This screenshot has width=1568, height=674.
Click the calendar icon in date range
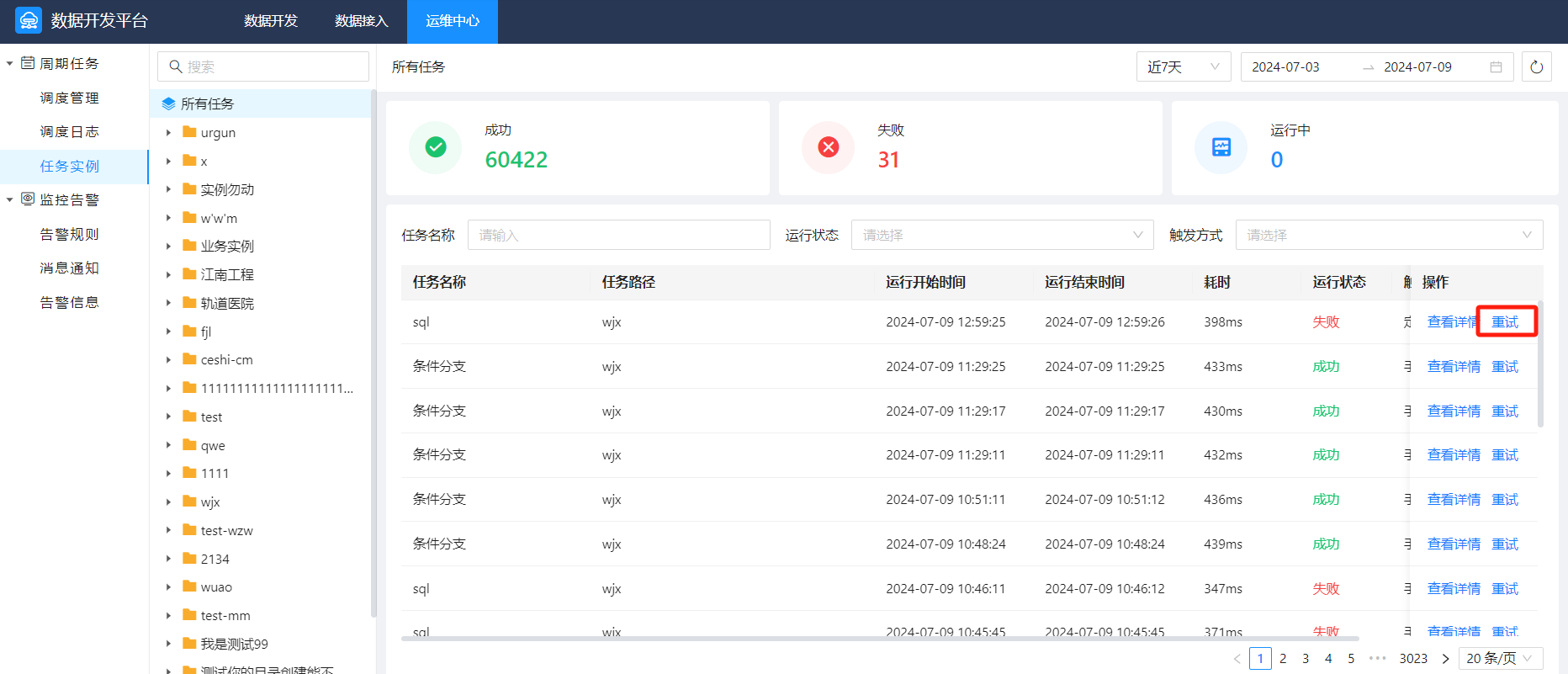click(x=1496, y=67)
